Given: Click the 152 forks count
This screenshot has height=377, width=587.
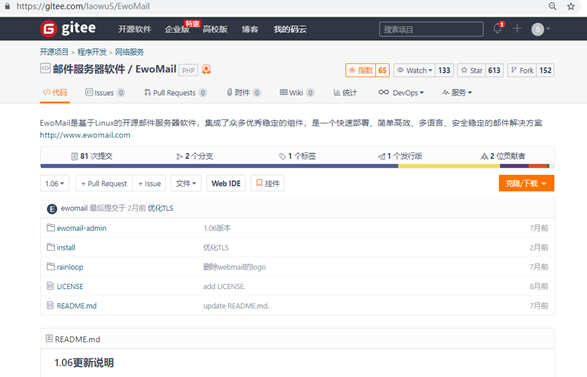Looking at the screenshot, I should (545, 70).
